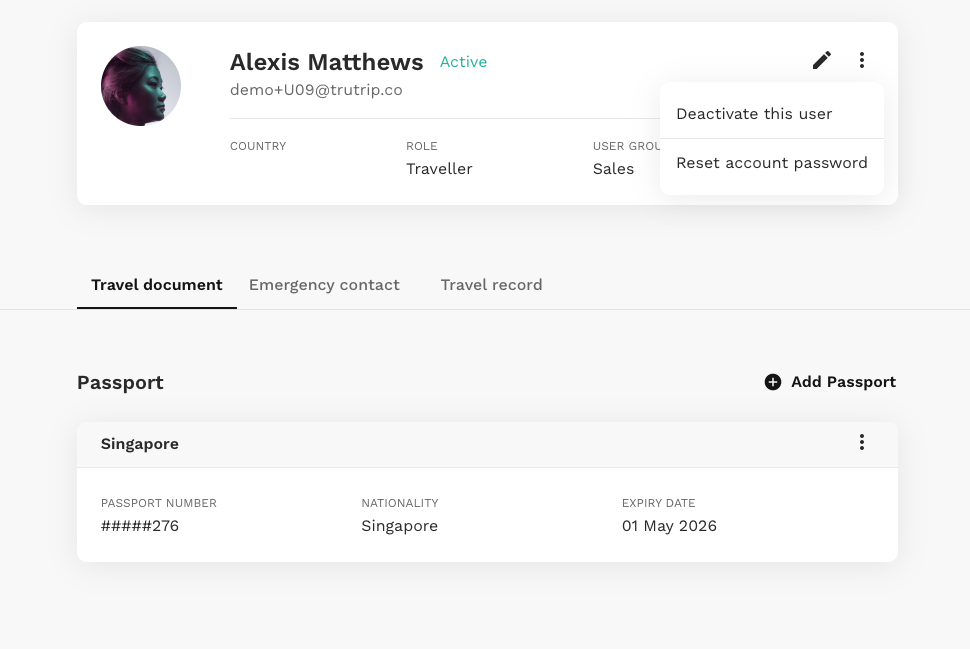Click passport number #####276

coord(140,526)
